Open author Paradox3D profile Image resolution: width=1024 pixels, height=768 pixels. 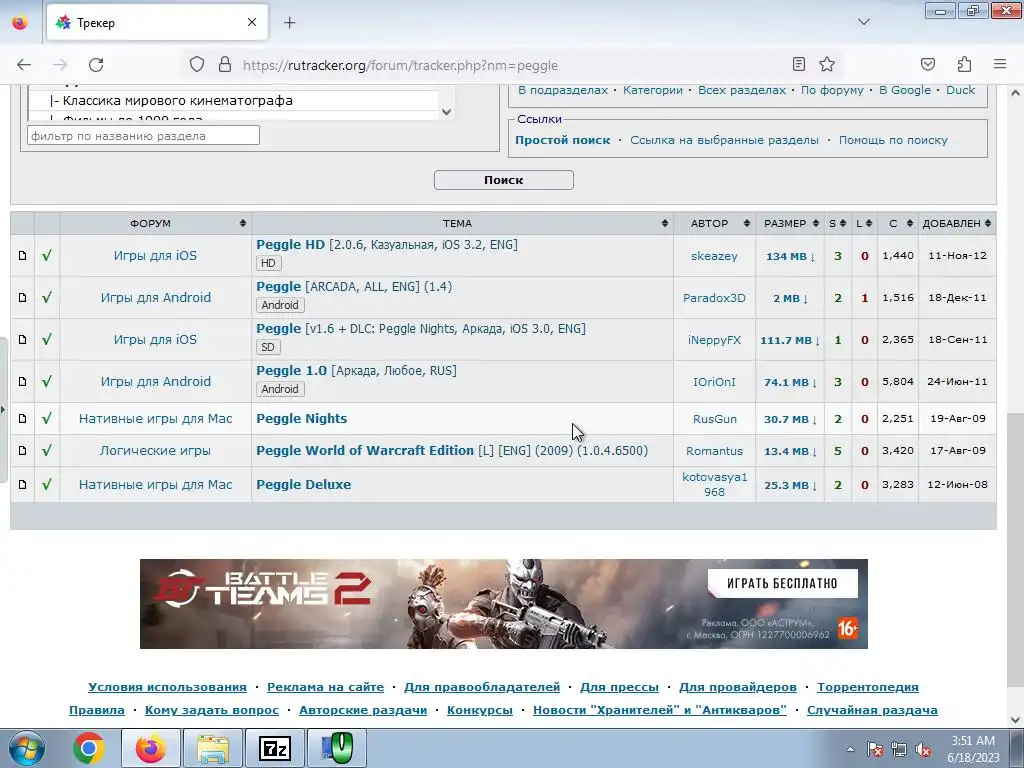pos(714,298)
